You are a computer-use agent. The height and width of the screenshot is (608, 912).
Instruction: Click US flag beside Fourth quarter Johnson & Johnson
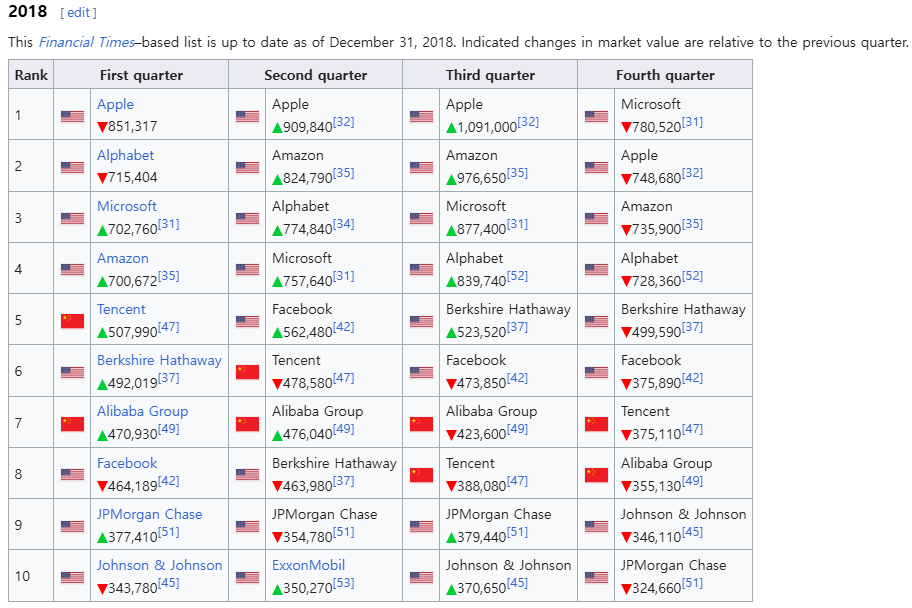click(596, 526)
